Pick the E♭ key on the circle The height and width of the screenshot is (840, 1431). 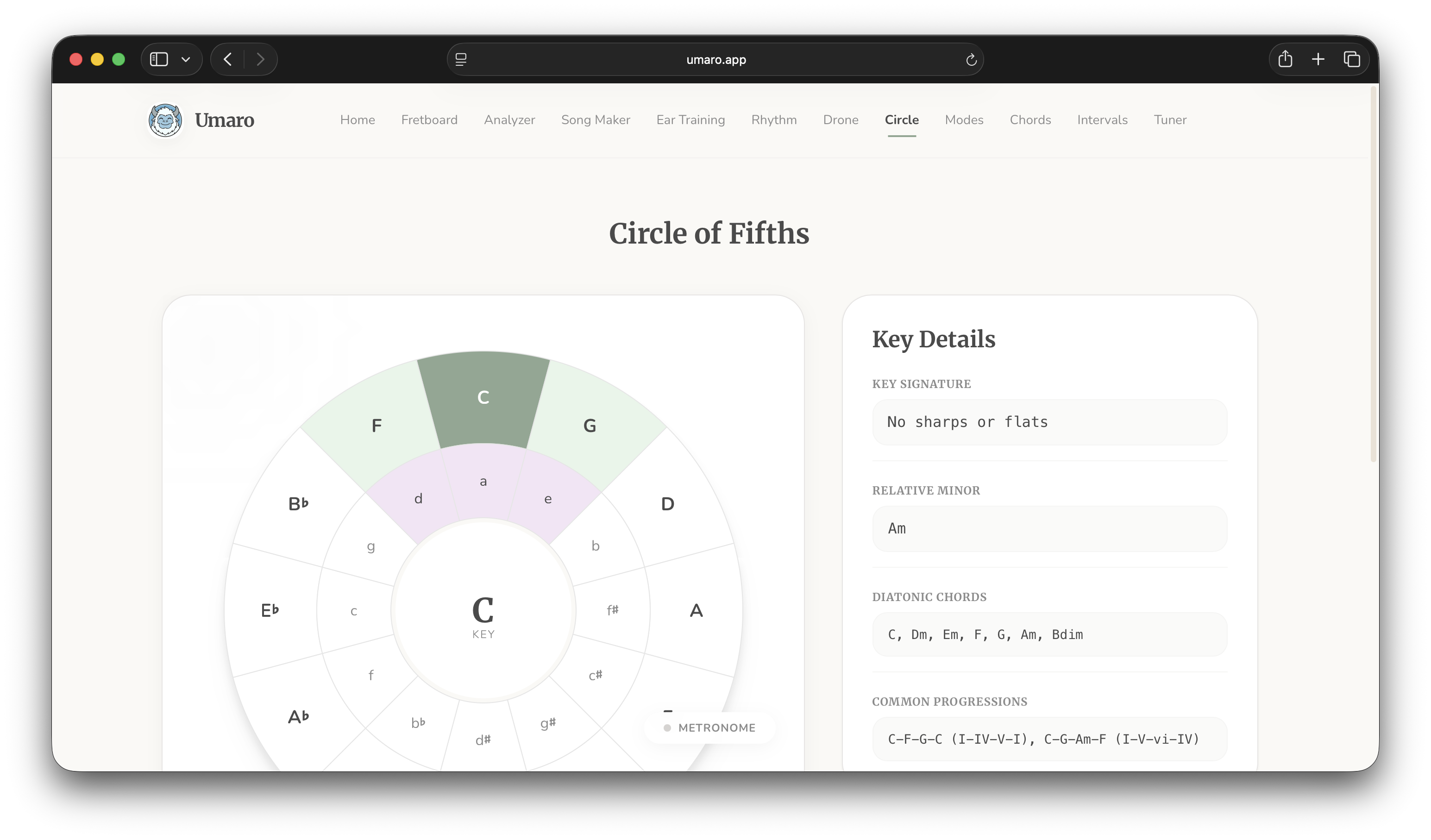tap(270, 610)
